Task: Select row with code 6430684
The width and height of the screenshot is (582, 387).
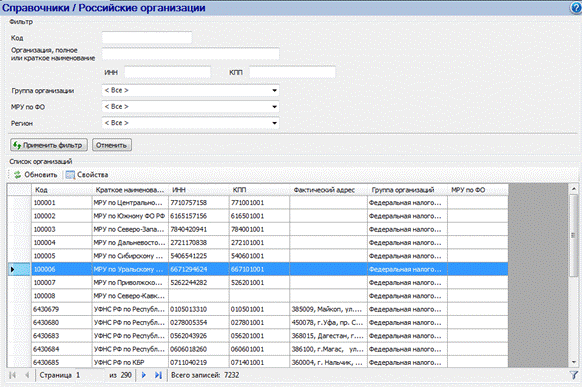Action: (258, 349)
